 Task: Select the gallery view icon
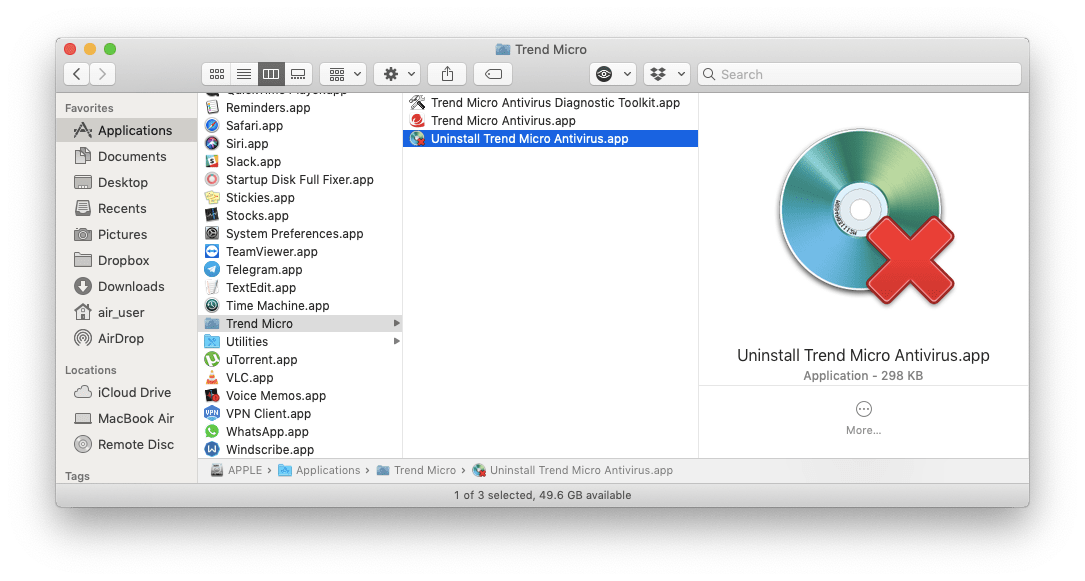[298, 73]
